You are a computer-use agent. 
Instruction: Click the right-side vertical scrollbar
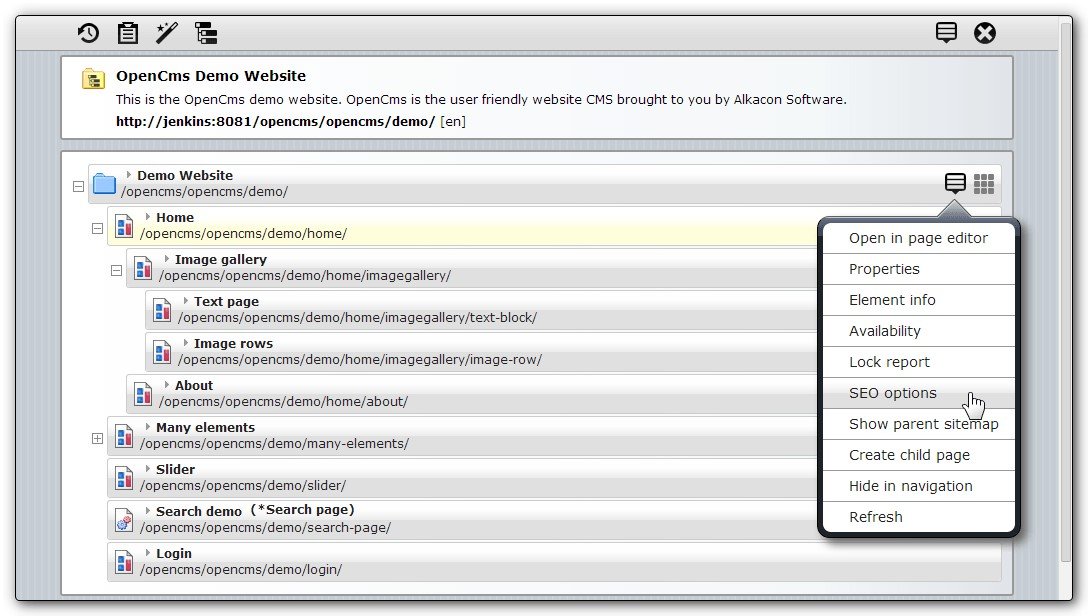(1066, 291)
